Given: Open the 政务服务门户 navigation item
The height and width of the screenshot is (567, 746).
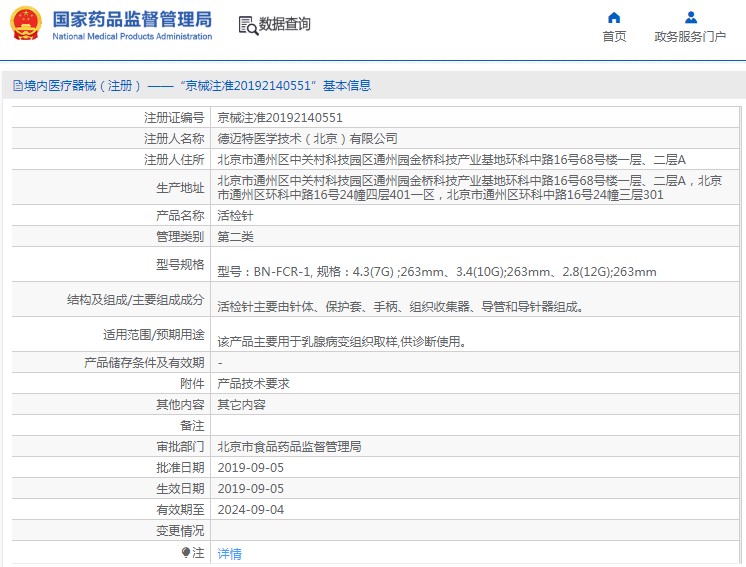Looking at the screenshot, I should click(x=690, y=37).
